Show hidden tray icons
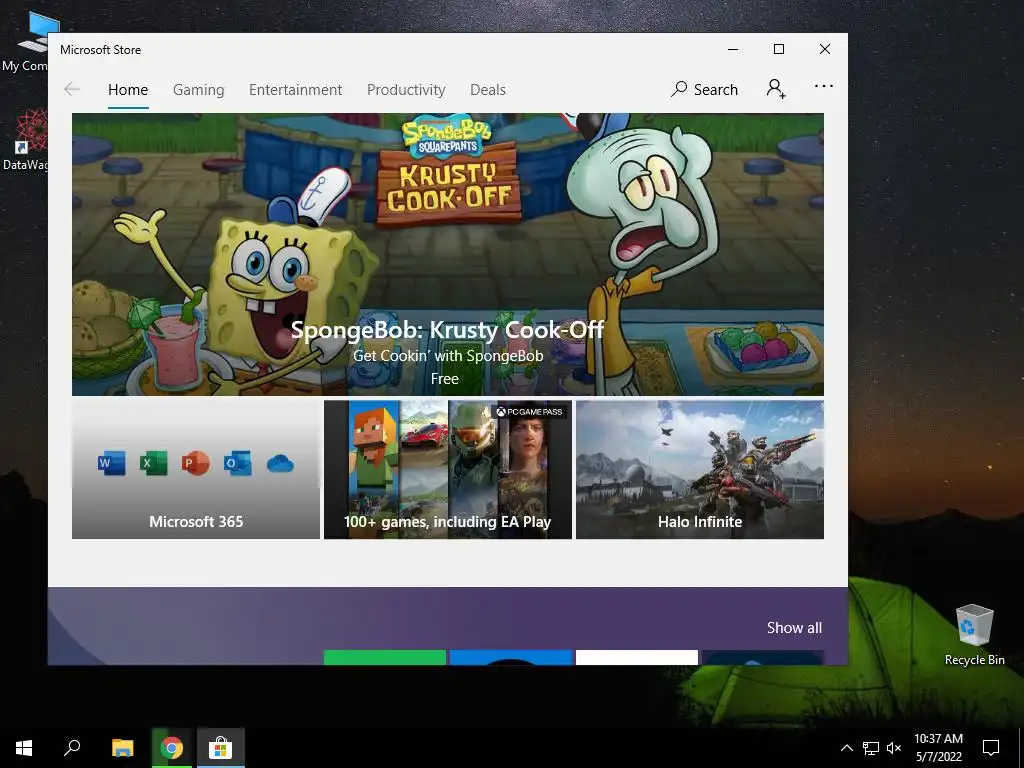 click(x=846, y=748)
